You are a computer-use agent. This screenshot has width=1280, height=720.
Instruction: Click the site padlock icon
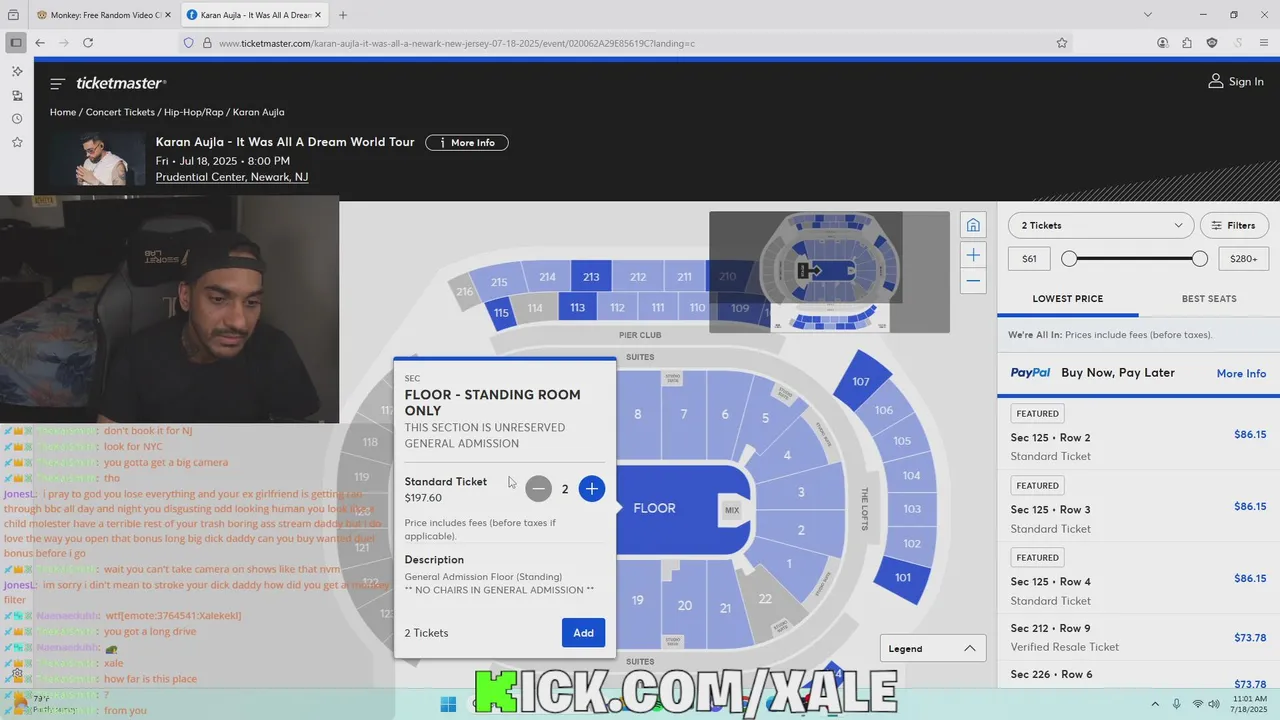pyautogui.click(x=207, y=43)
